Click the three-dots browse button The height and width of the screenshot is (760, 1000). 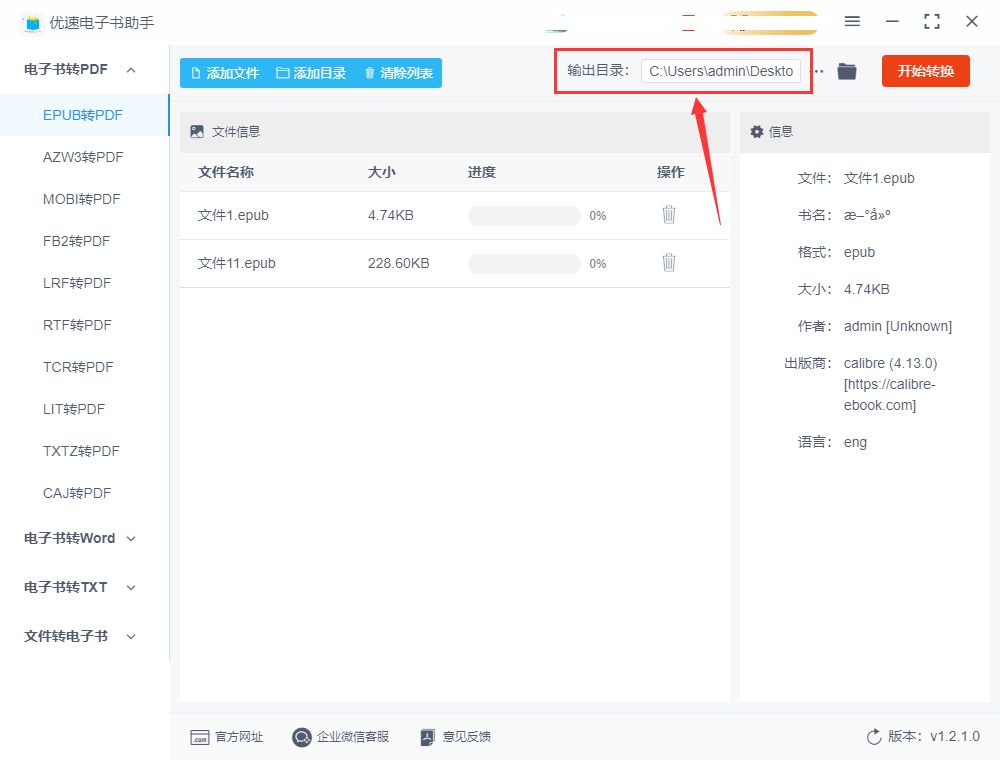click(818, 71)
